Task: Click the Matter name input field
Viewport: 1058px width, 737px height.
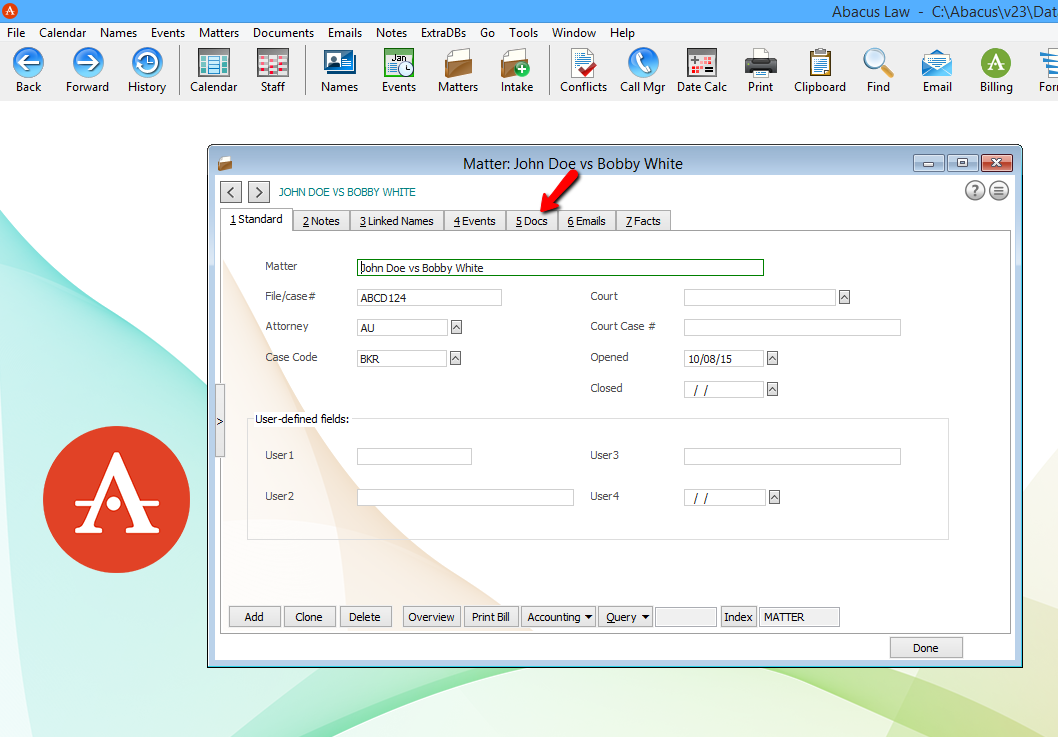Action: (560, 268)
